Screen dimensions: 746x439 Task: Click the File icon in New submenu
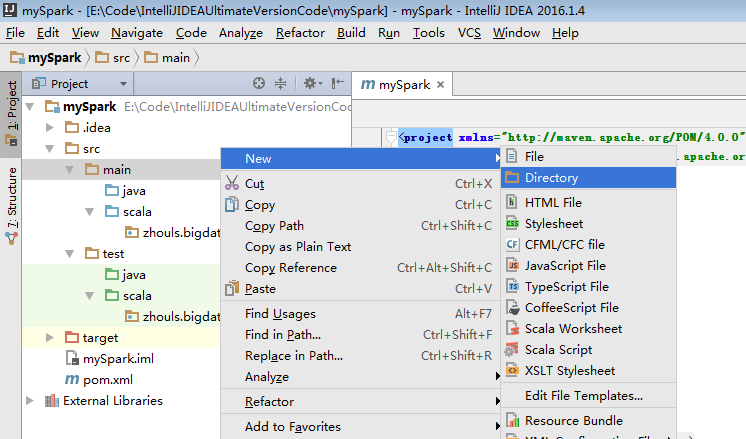click(x=512, y=156)
